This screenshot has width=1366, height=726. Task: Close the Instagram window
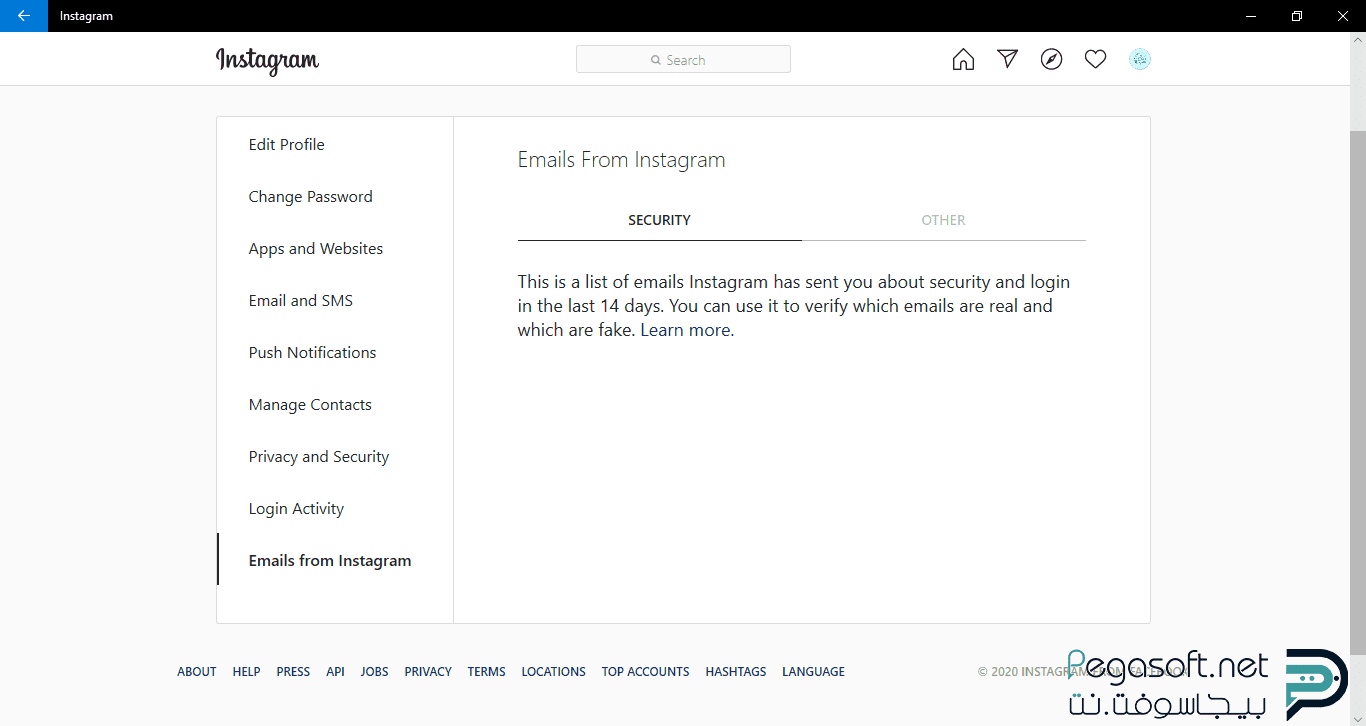pyautogui.click(x=1342, y=16)
